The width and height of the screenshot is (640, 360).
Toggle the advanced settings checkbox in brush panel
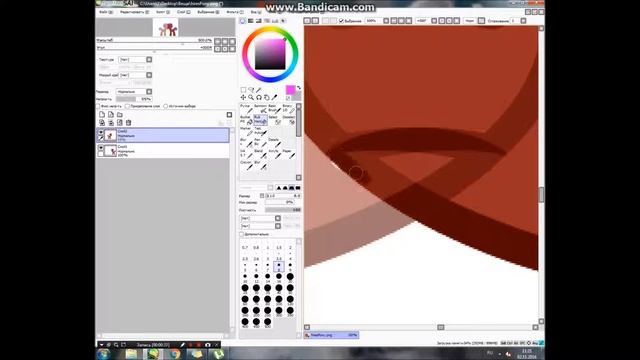(x=242, y=234)
